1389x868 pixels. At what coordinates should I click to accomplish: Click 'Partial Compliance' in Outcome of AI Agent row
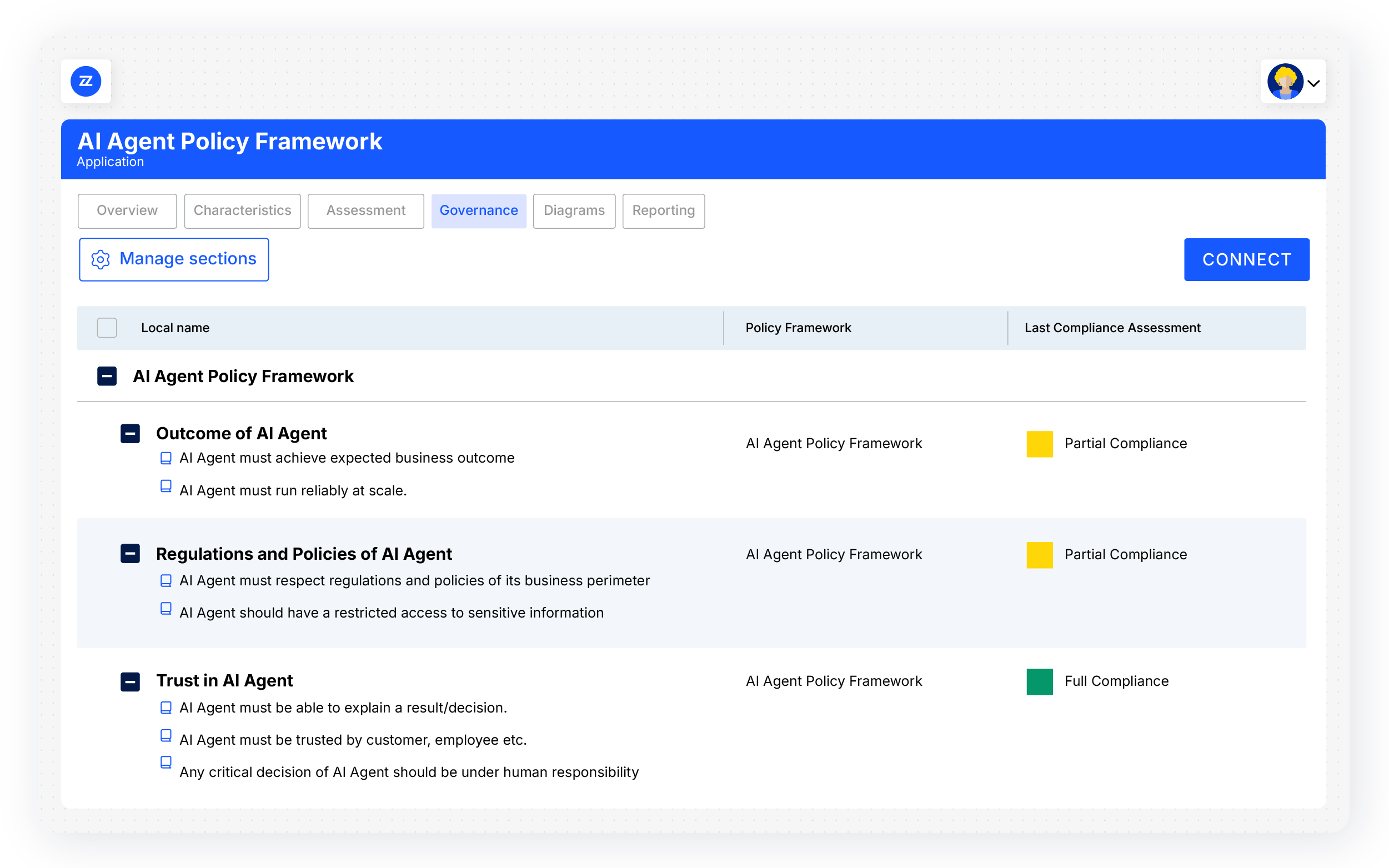point(1126,444)
